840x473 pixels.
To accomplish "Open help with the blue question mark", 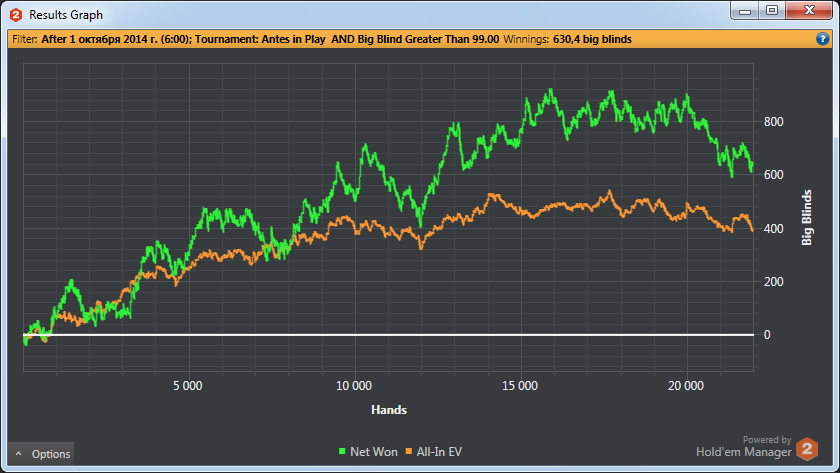I will (822, 39).
